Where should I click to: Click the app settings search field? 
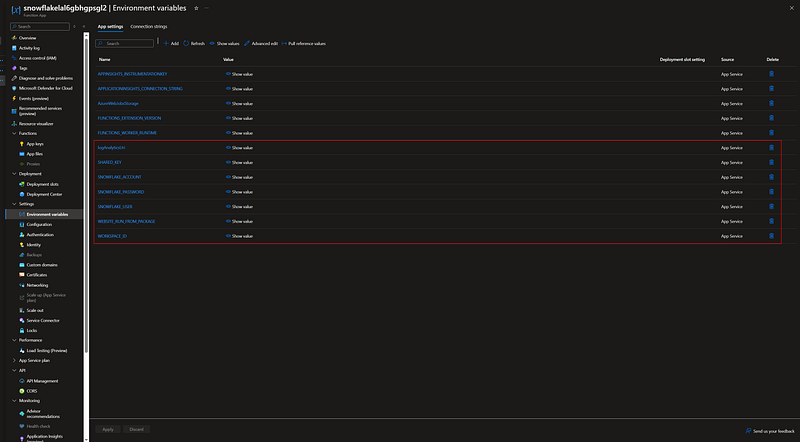pos(124,43)
